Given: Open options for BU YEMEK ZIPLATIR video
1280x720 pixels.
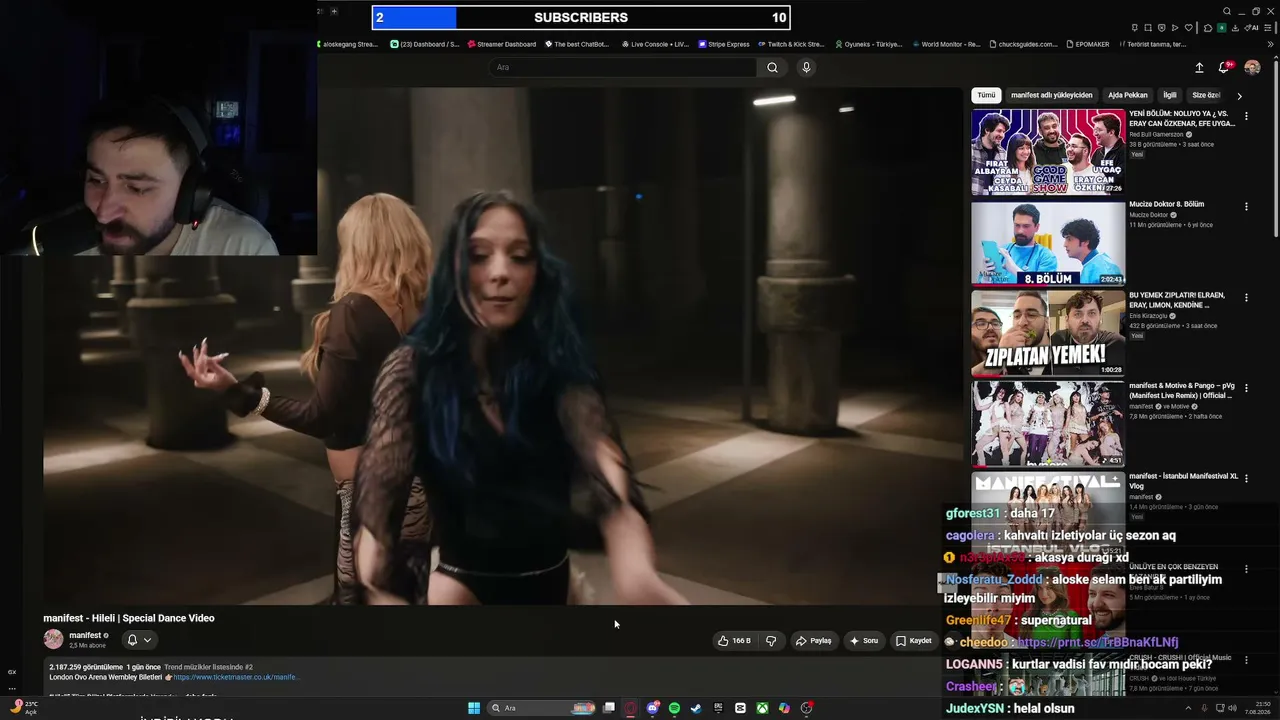Looking at the screenshot, I should pos(1246,298).
